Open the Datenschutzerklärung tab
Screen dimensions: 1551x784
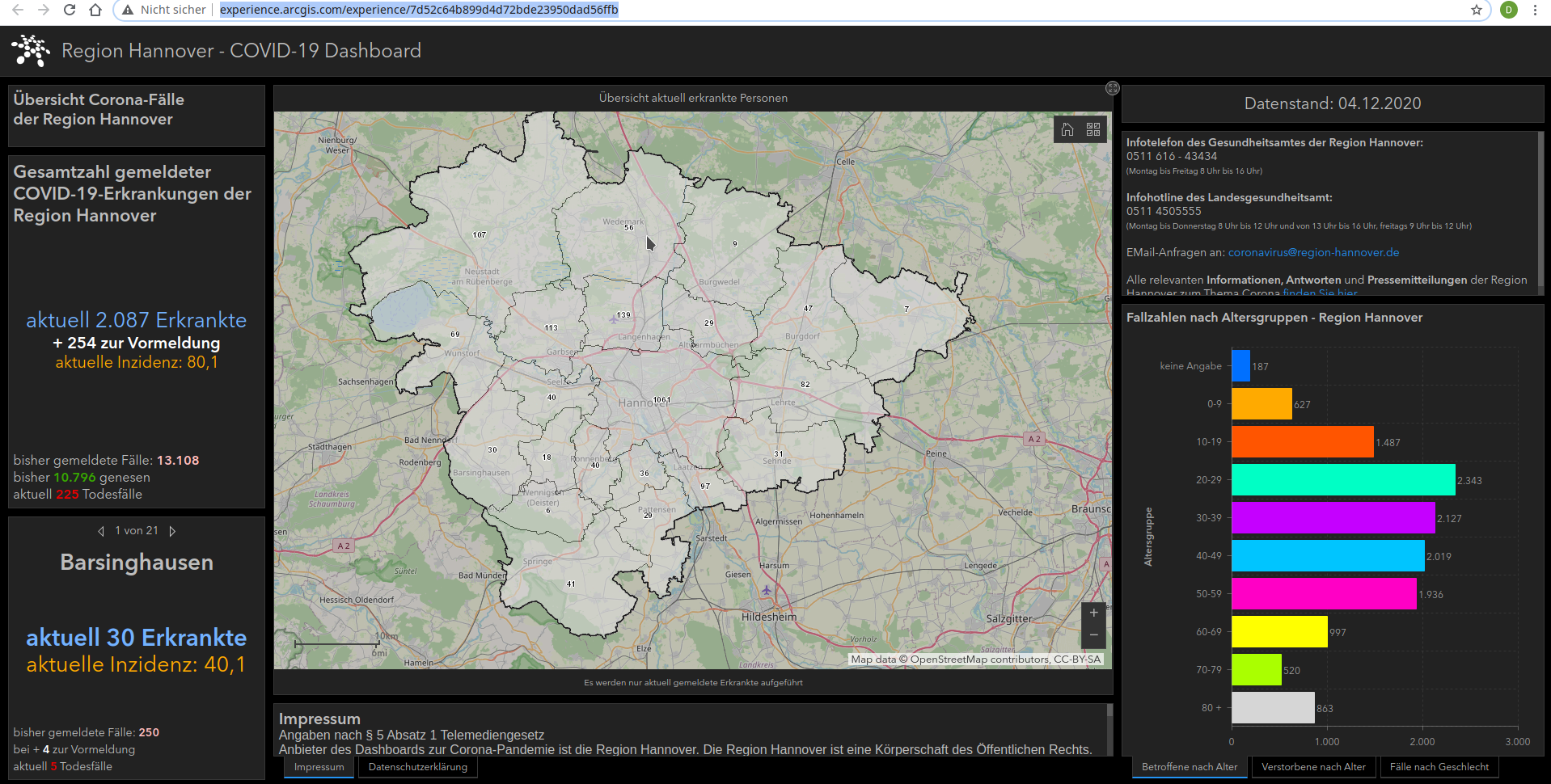[417, 767]
